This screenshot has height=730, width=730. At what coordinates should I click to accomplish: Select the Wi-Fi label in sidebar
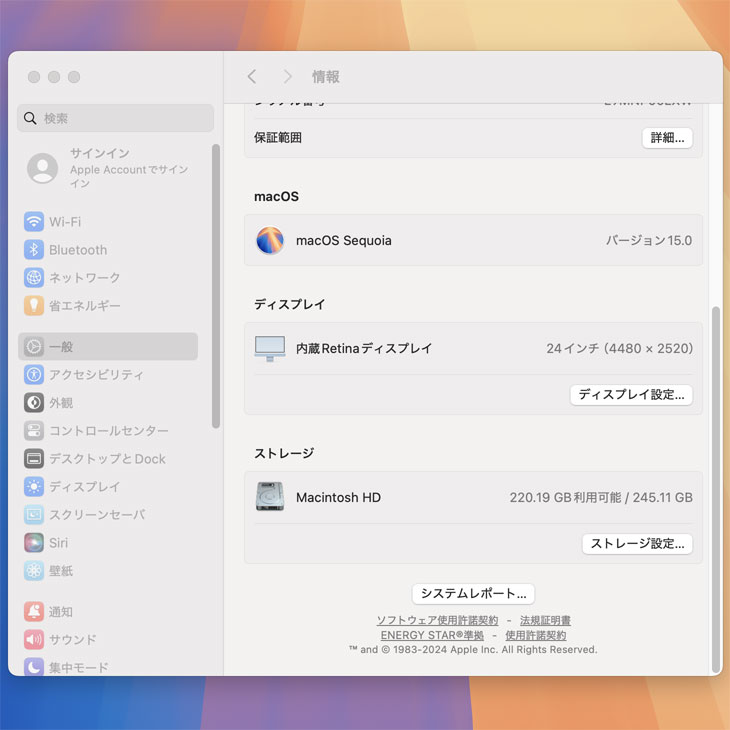coord(65,222)
